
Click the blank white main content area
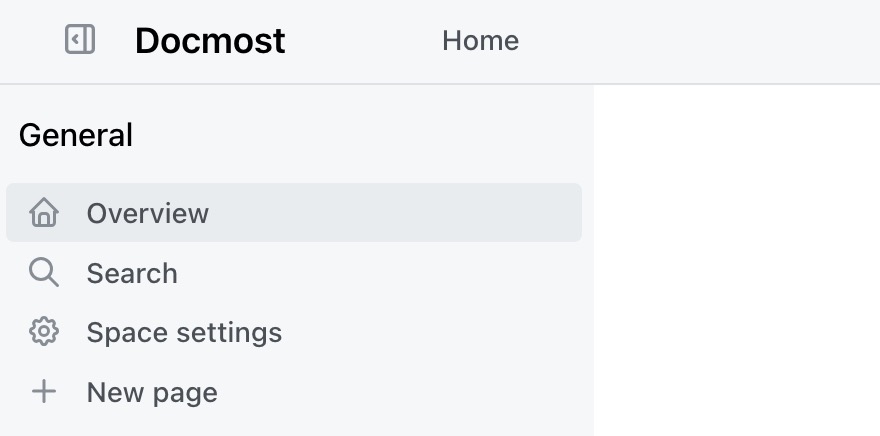(736, 260)
